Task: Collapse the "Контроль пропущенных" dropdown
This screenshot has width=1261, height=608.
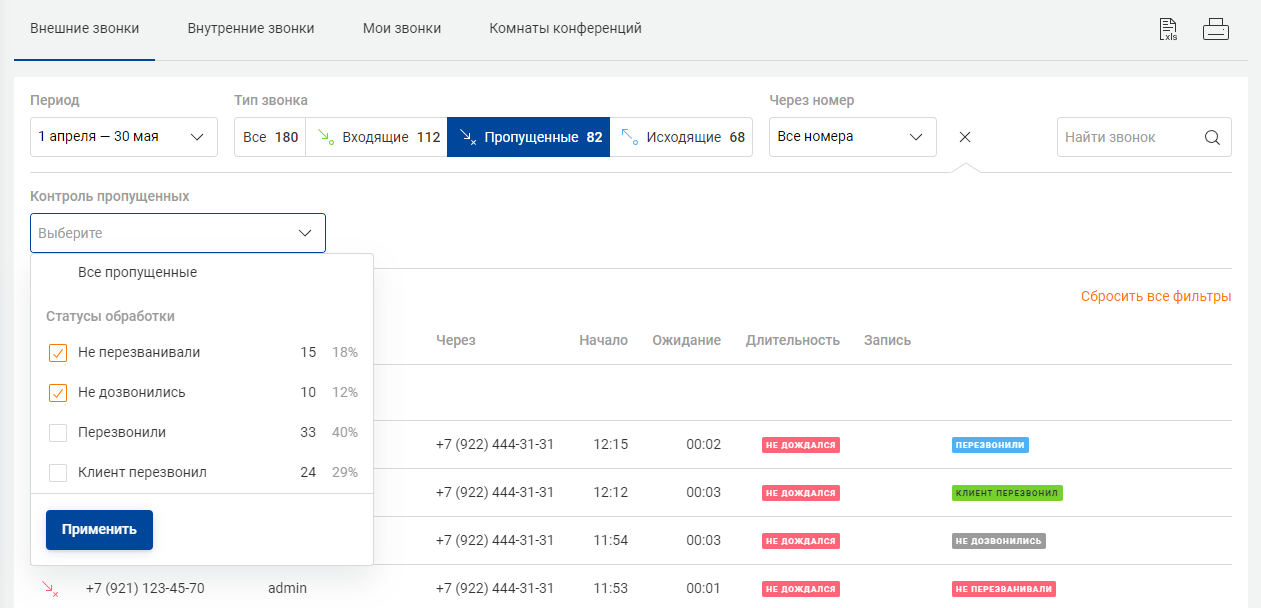Action: click(x=178, y=233)
